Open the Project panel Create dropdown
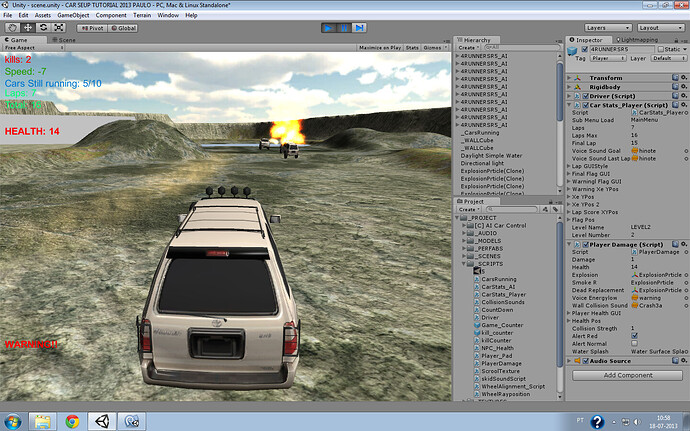Viewport: 690px width, 431px height. tap(469, 210)
